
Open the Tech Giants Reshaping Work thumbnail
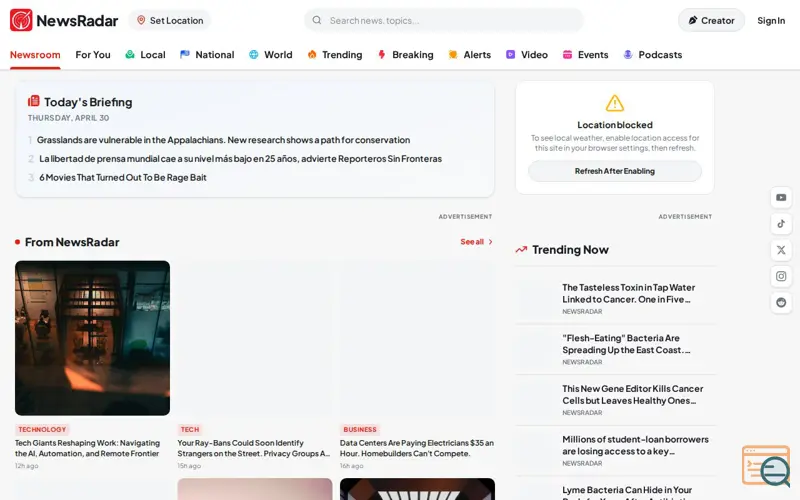(x=92, y=338)
